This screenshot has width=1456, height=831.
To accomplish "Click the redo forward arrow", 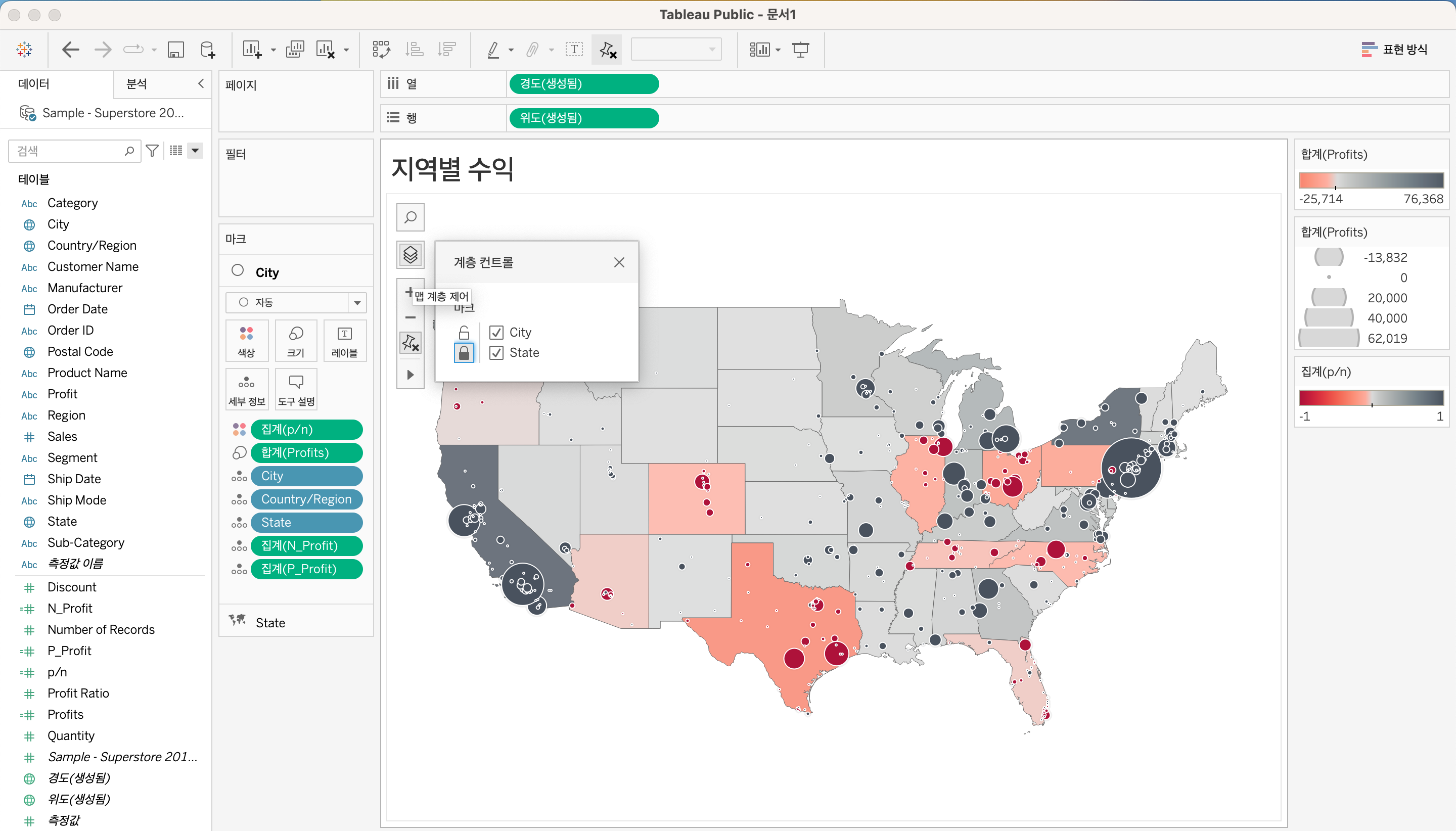I will click(x=103, y=50).
